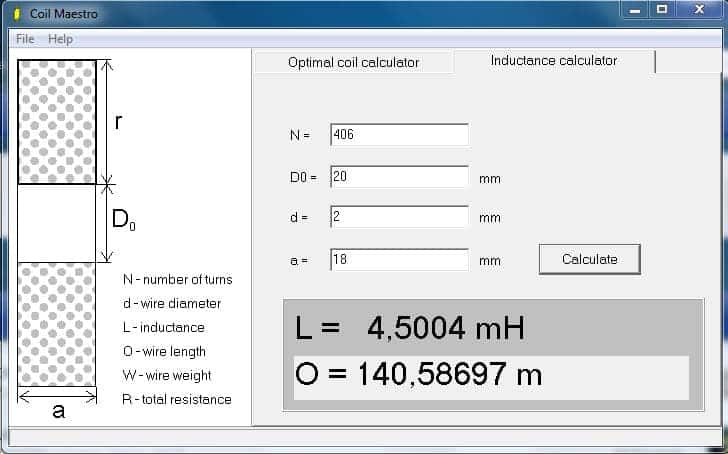Select the a width input field
728x454 pixels.
(399, 259)
